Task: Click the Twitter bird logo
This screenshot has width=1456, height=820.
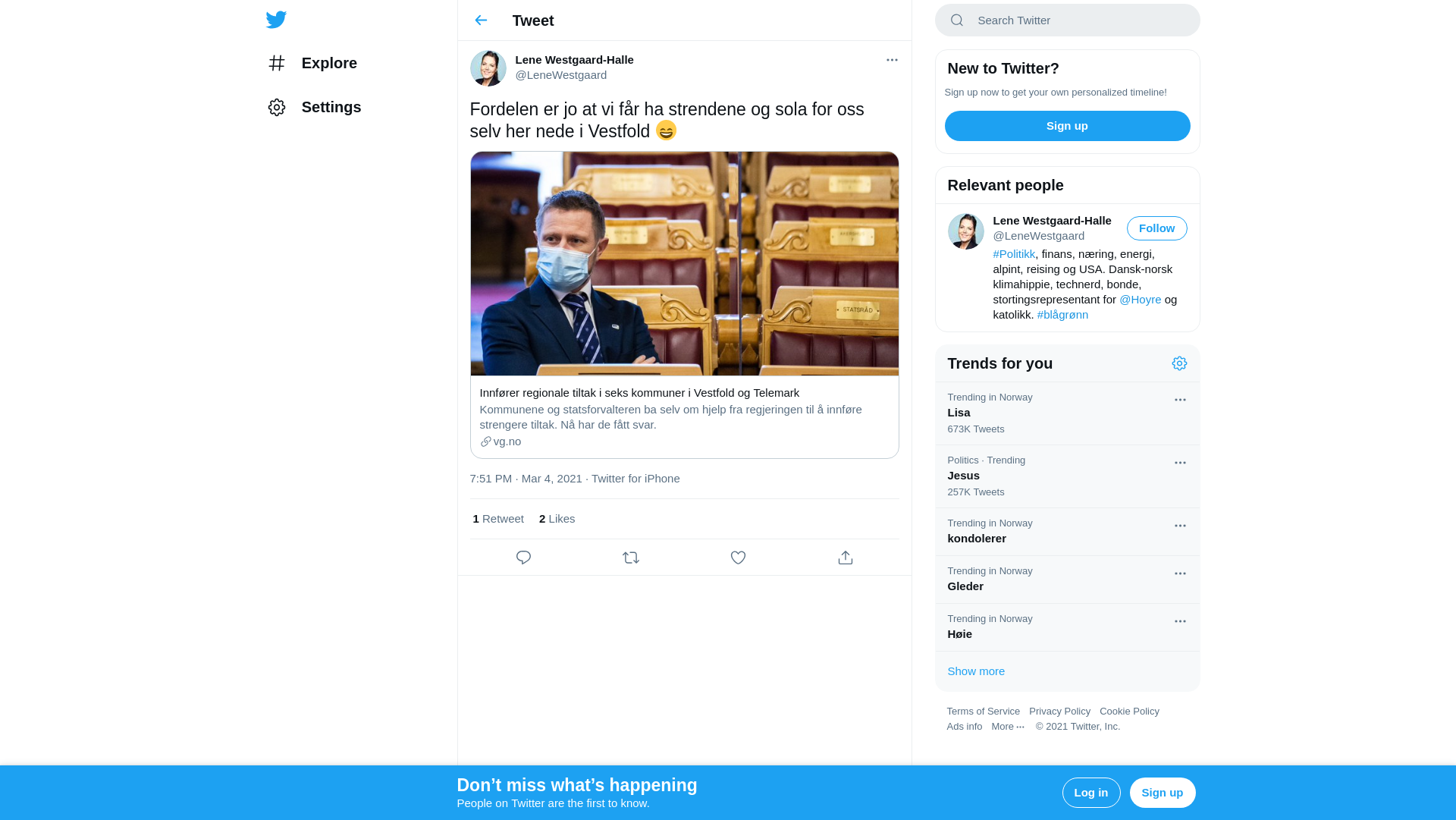Action: tap(276, 20)
